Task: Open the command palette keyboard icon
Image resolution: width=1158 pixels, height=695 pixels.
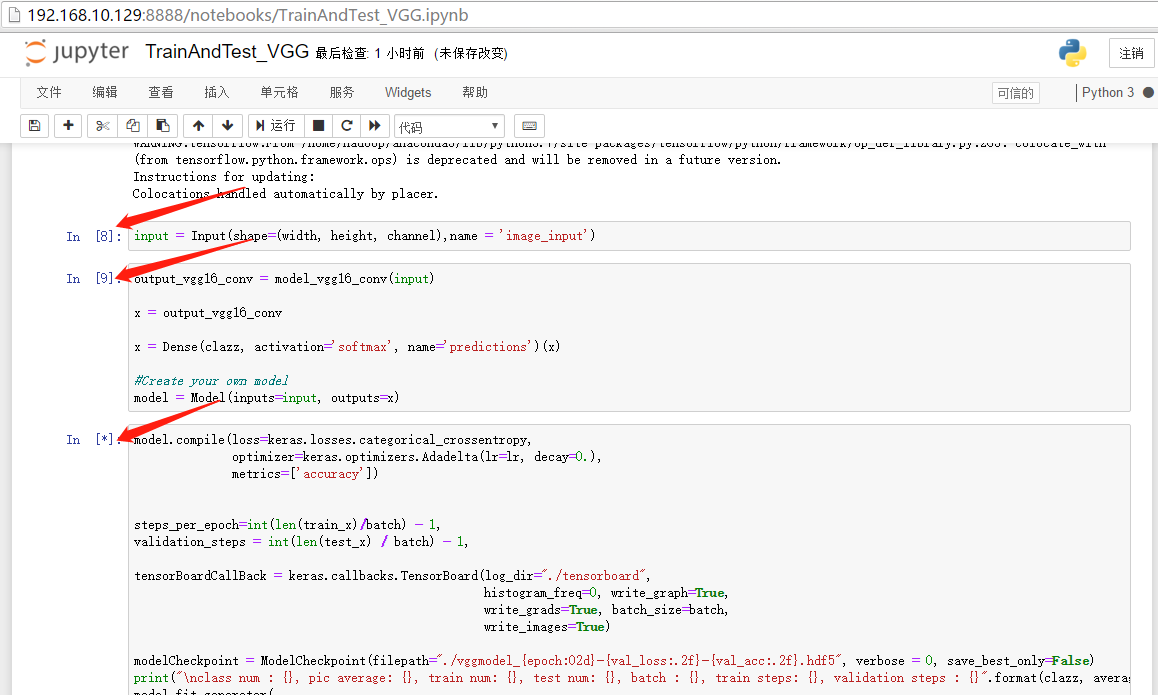Action: 529,126
